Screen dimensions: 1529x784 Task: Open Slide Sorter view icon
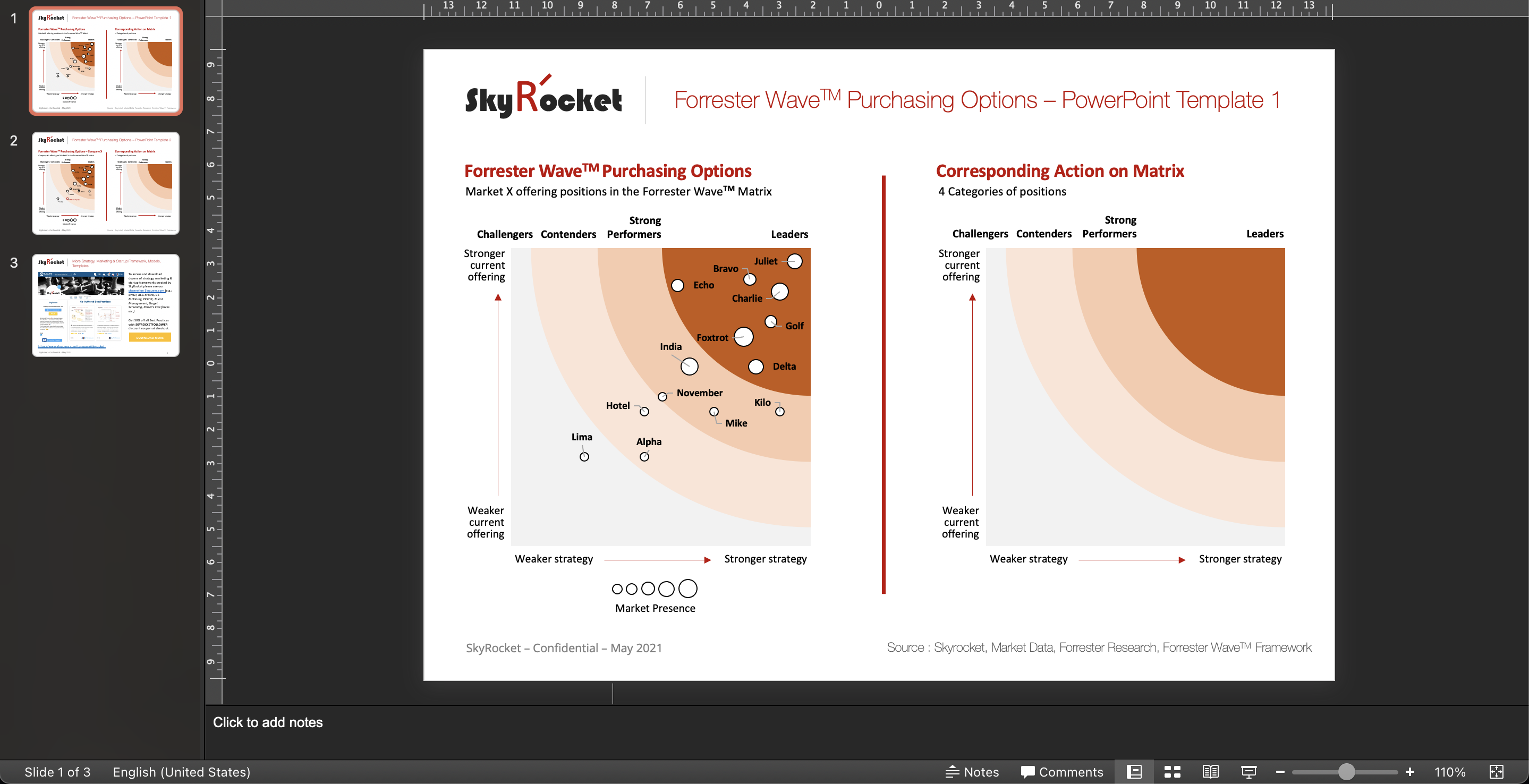[1171, 772]
